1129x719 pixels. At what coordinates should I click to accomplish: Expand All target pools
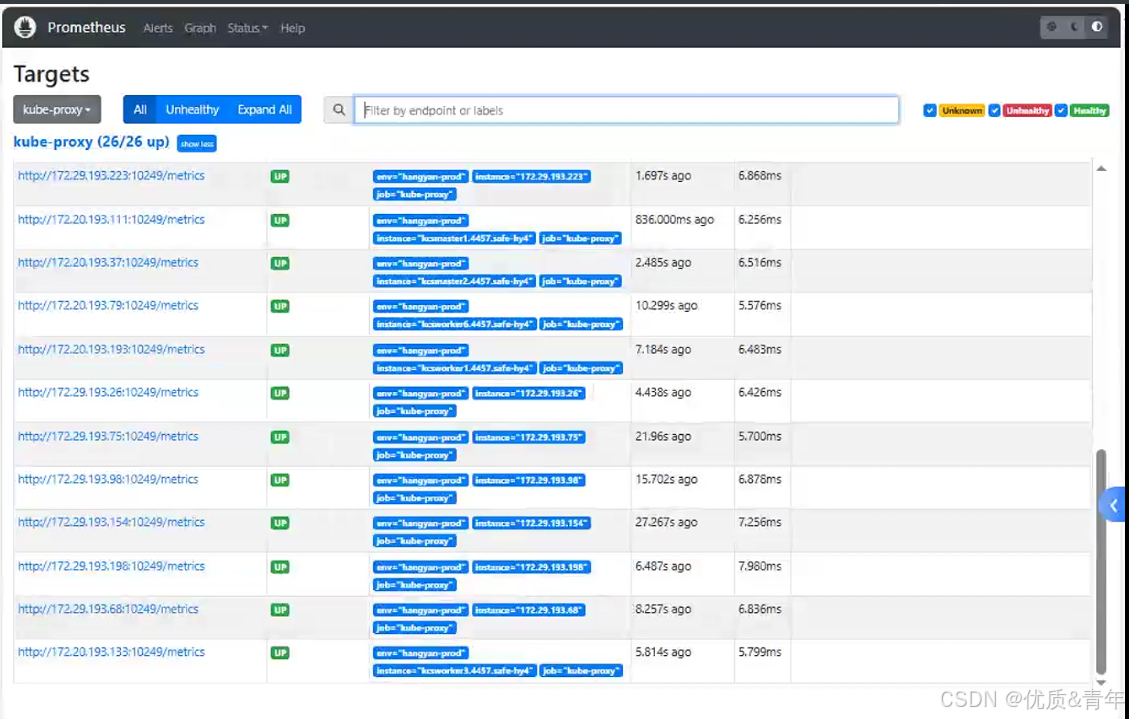coord(265,109)
